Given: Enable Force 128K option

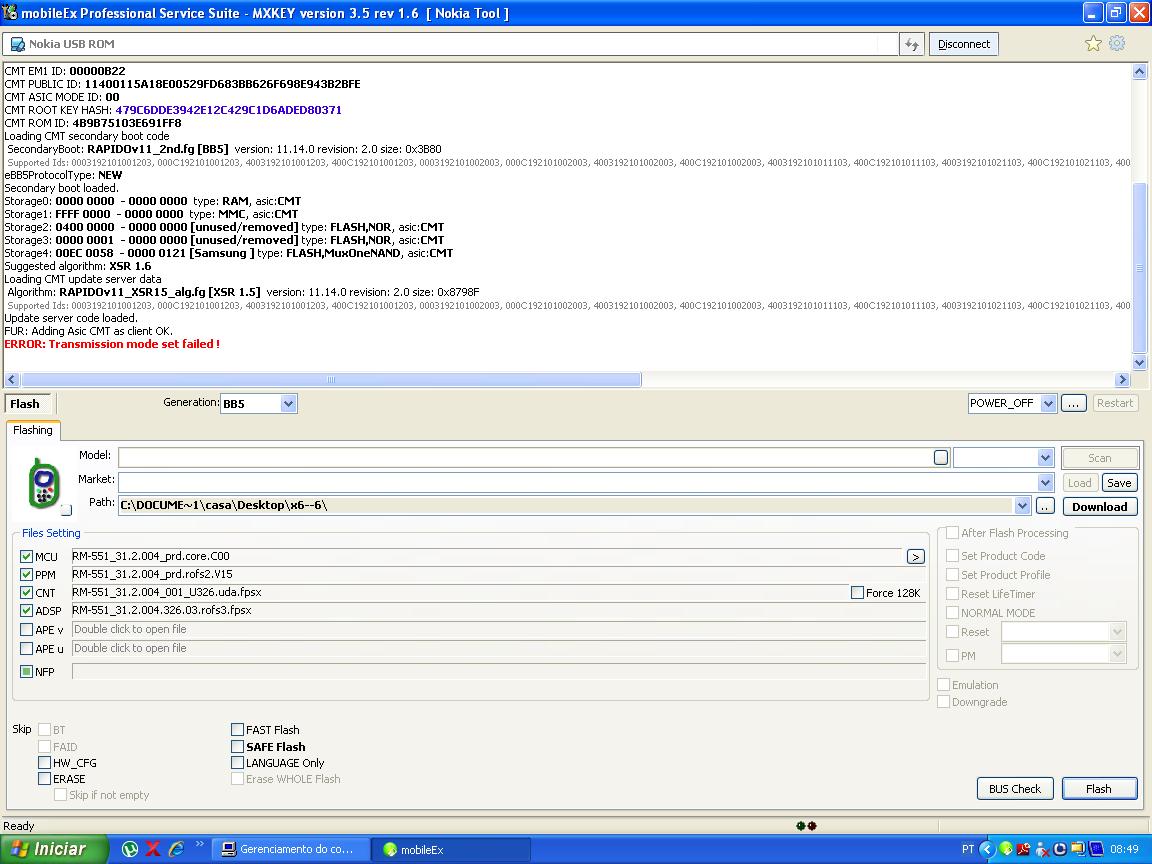Looking at the screenshot, I should (857, 593).
